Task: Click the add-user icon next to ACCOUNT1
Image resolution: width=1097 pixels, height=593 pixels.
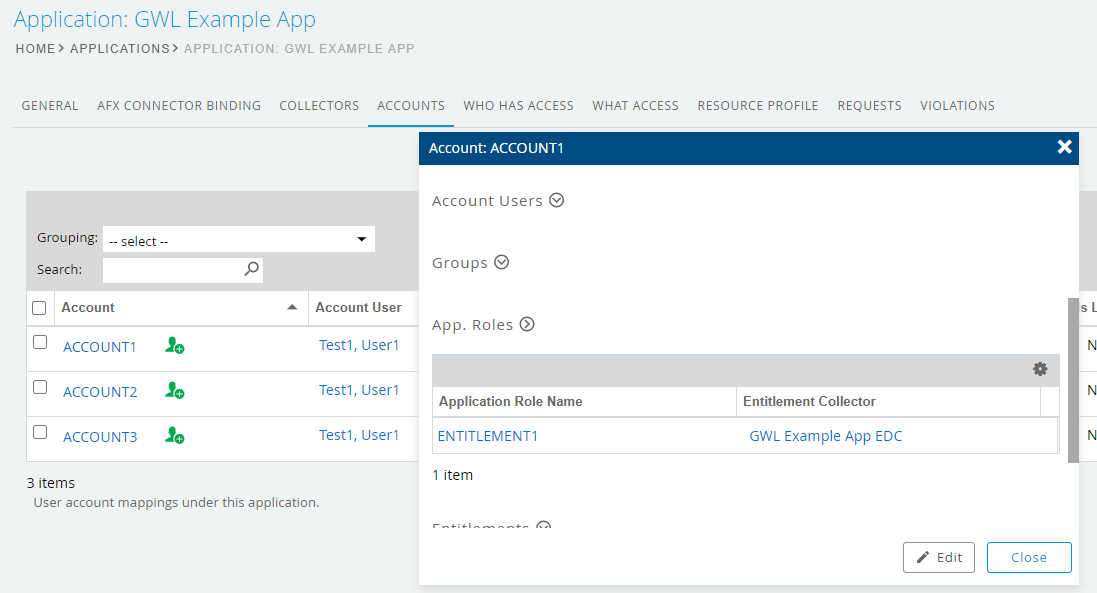Action: coord(175,346)
